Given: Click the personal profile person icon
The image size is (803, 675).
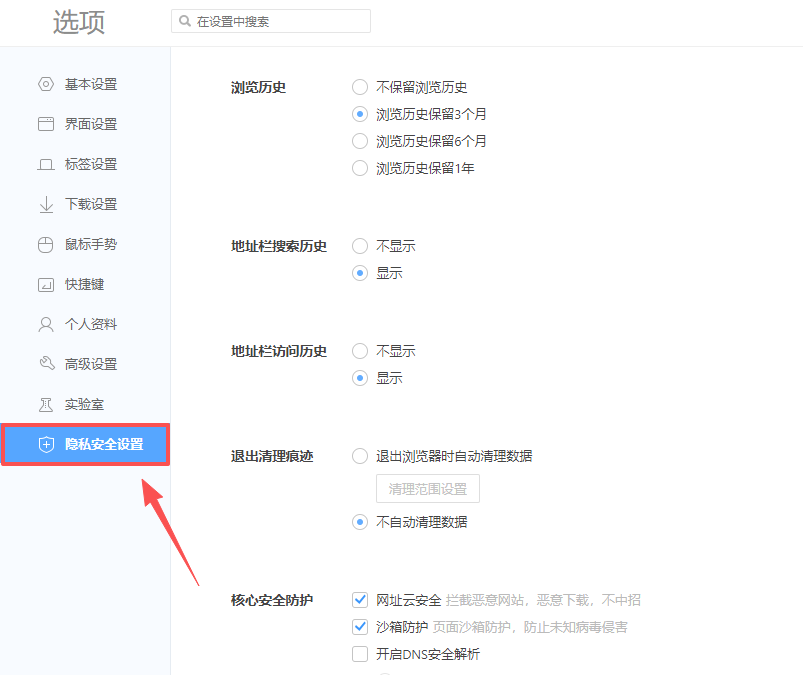Looking at the screenshot, I should [46, 324].
